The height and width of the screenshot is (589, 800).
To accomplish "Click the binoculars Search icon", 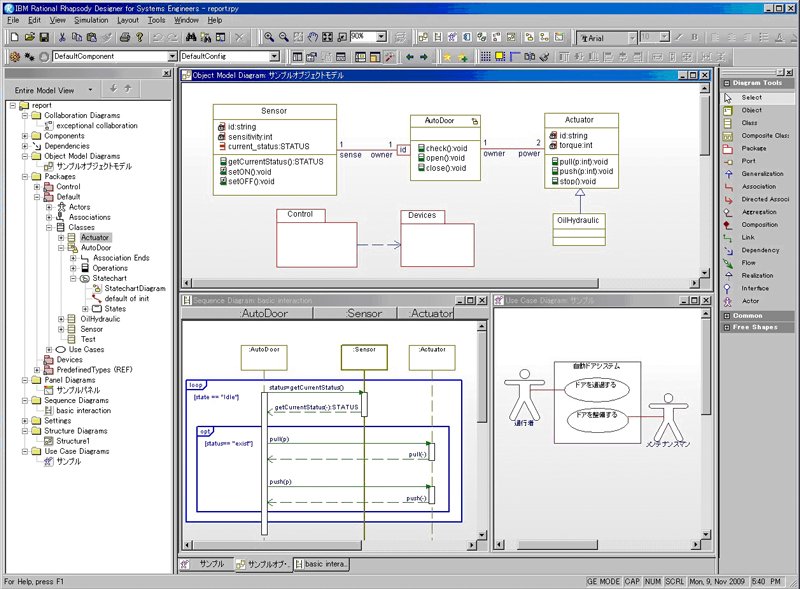I will click(x=191, y=37).
